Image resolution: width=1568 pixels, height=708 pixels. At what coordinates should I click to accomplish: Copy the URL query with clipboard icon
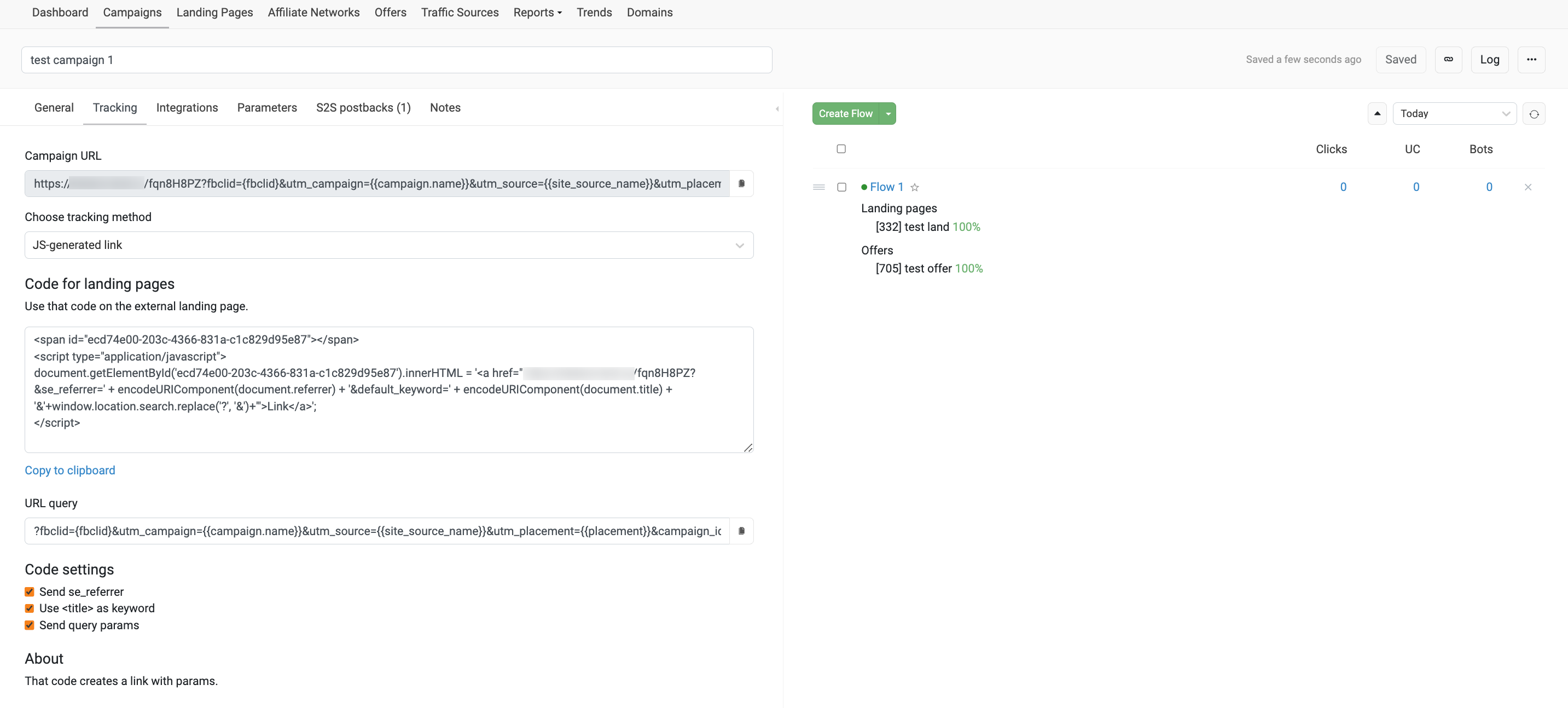[x=741, y=531]
